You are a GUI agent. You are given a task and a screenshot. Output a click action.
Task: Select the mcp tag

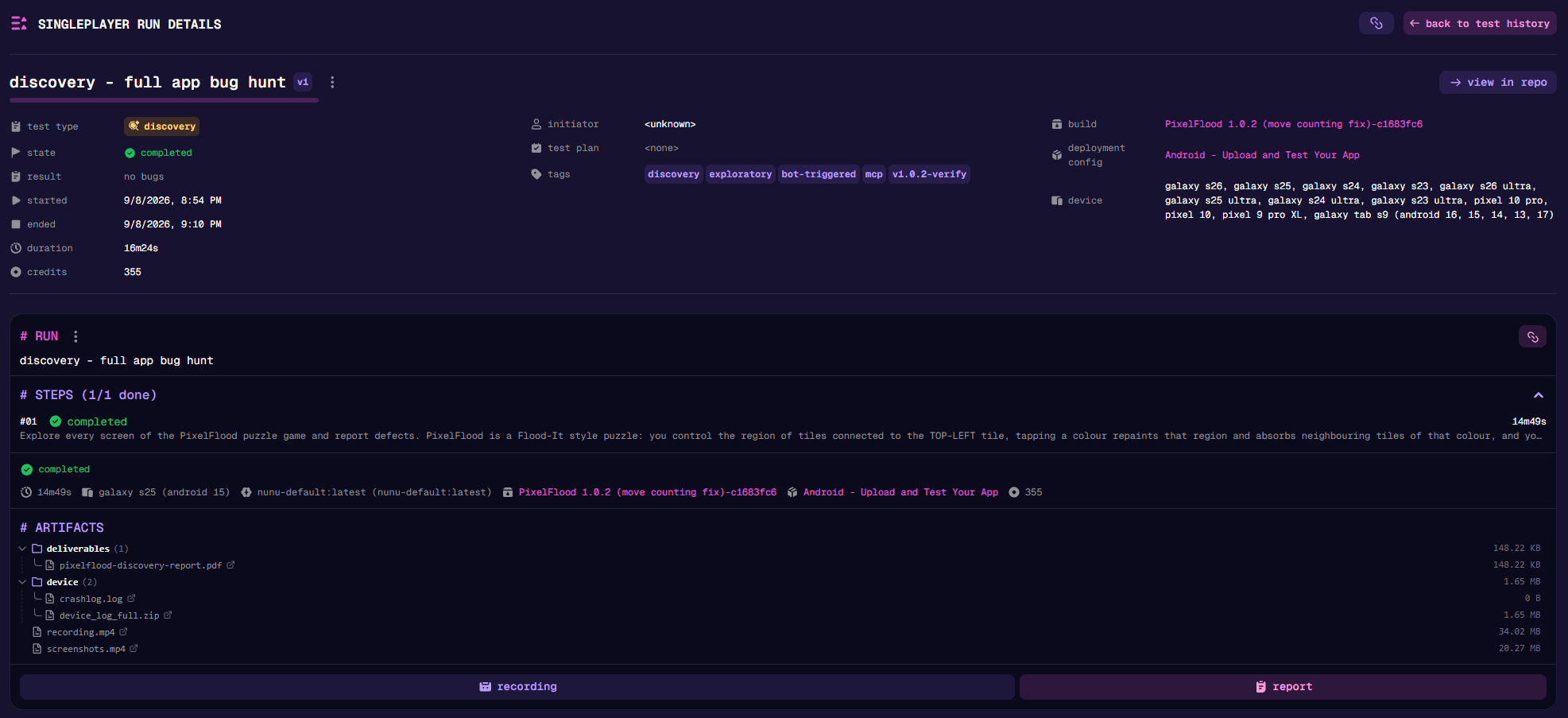coord(873,174)
